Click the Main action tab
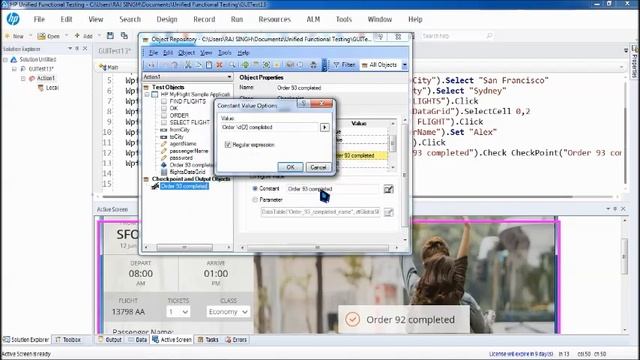Screen dimensions: 640x360 click(109, 67)
